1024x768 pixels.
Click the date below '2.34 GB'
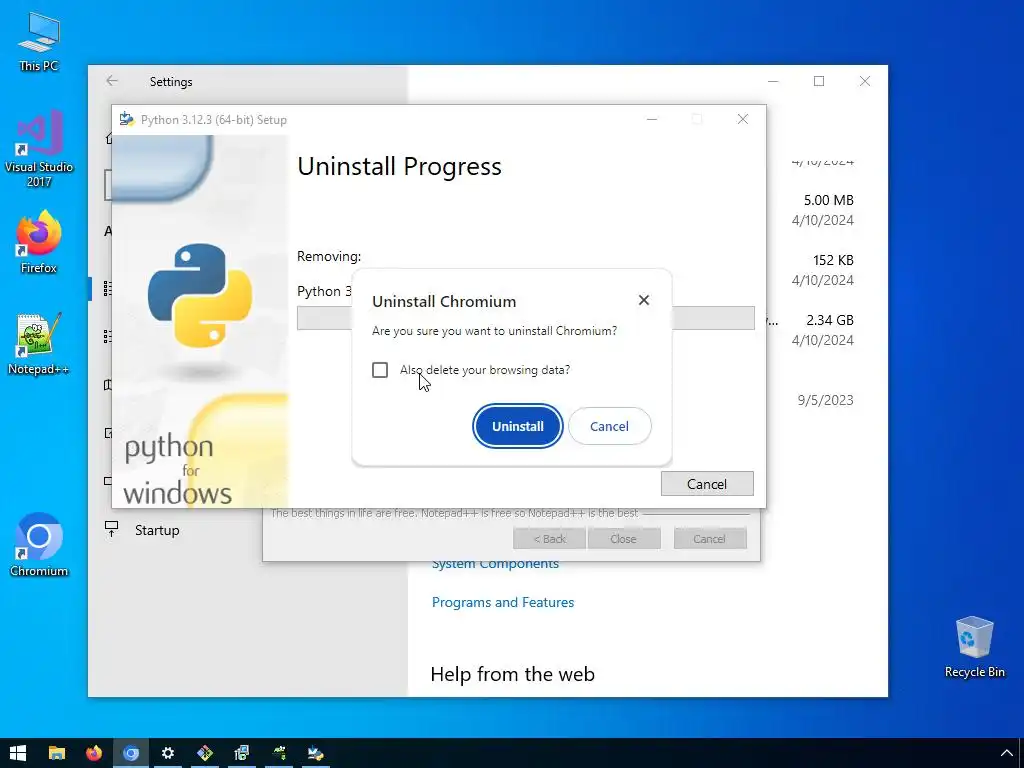822,340
